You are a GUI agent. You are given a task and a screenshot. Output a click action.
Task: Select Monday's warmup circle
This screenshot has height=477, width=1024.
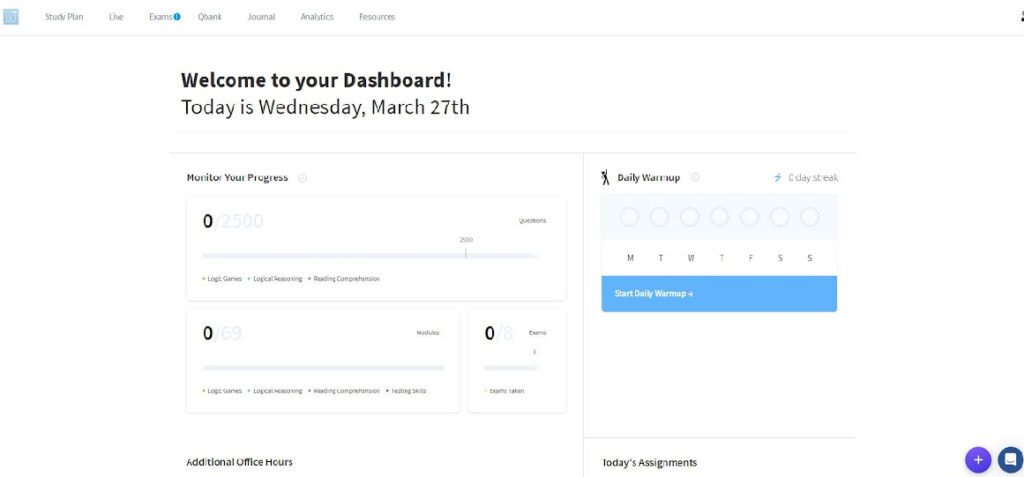[629, 217]
